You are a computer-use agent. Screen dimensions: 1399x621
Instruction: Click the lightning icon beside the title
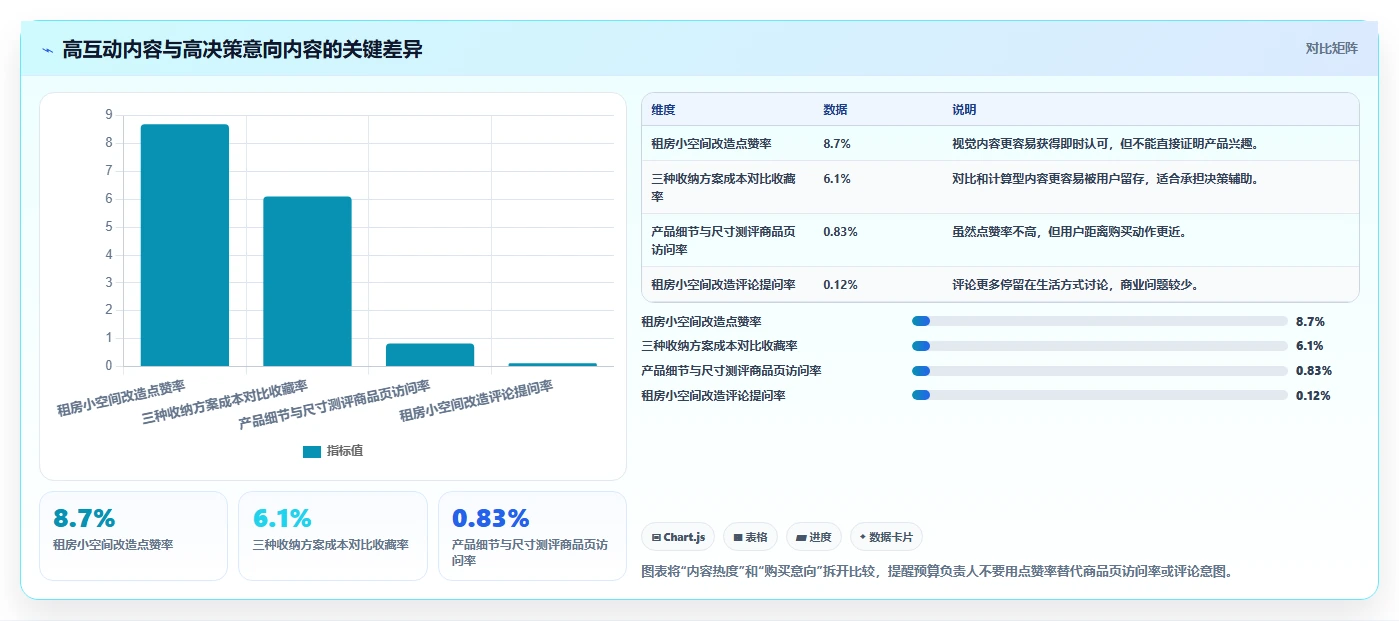click(47, 50)
